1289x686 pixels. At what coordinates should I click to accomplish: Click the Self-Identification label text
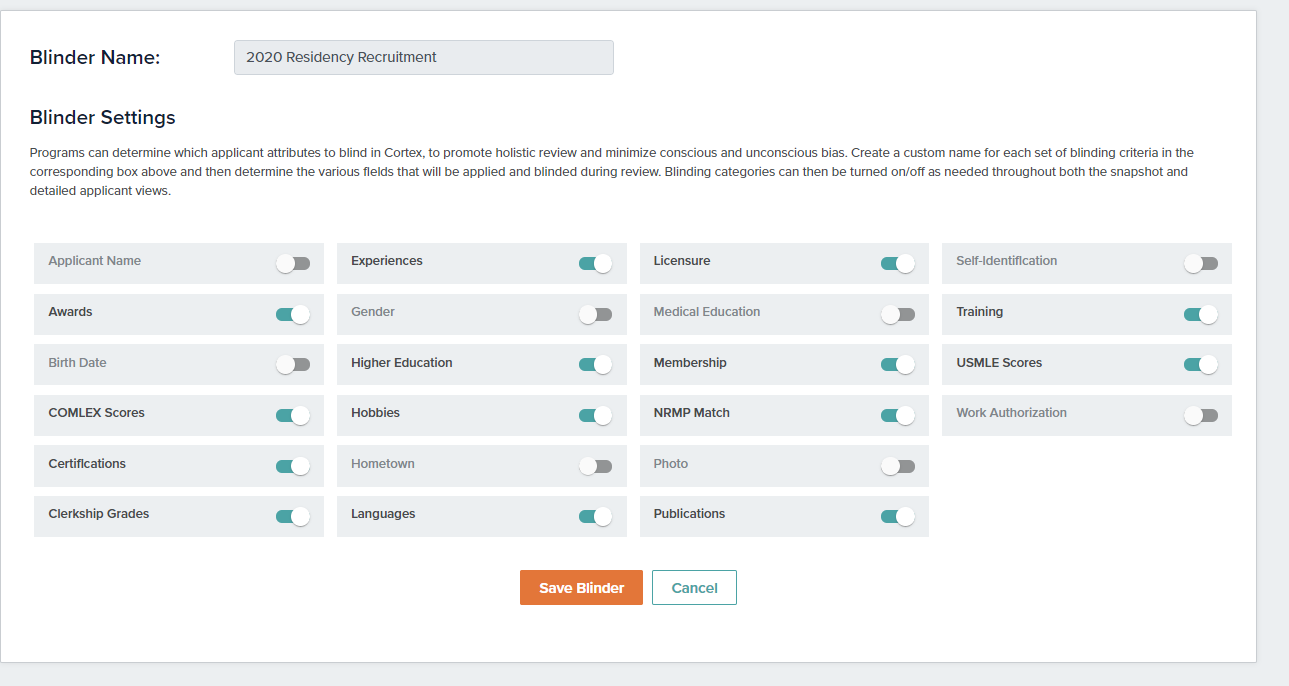(x=1006, y=261)
